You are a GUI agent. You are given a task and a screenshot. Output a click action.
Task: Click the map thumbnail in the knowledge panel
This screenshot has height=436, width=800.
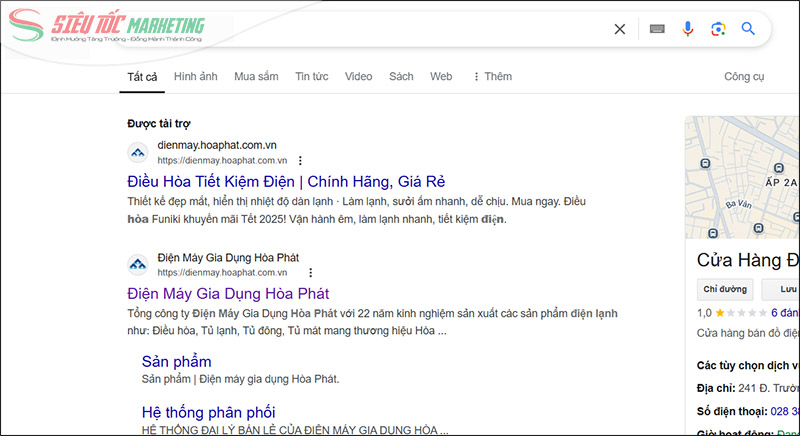742,177
